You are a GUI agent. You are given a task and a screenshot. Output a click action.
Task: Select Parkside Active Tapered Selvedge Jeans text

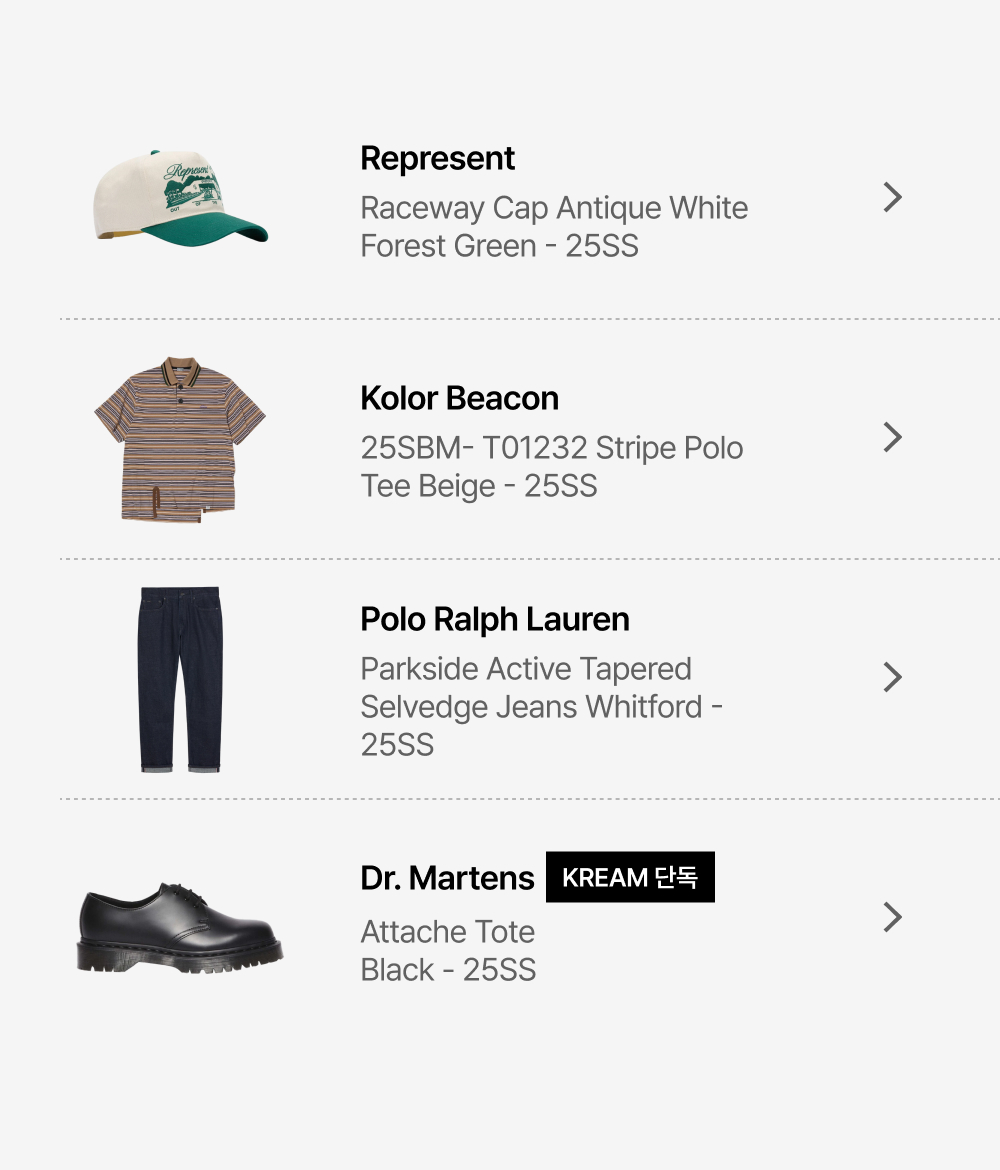pos(541,707)
